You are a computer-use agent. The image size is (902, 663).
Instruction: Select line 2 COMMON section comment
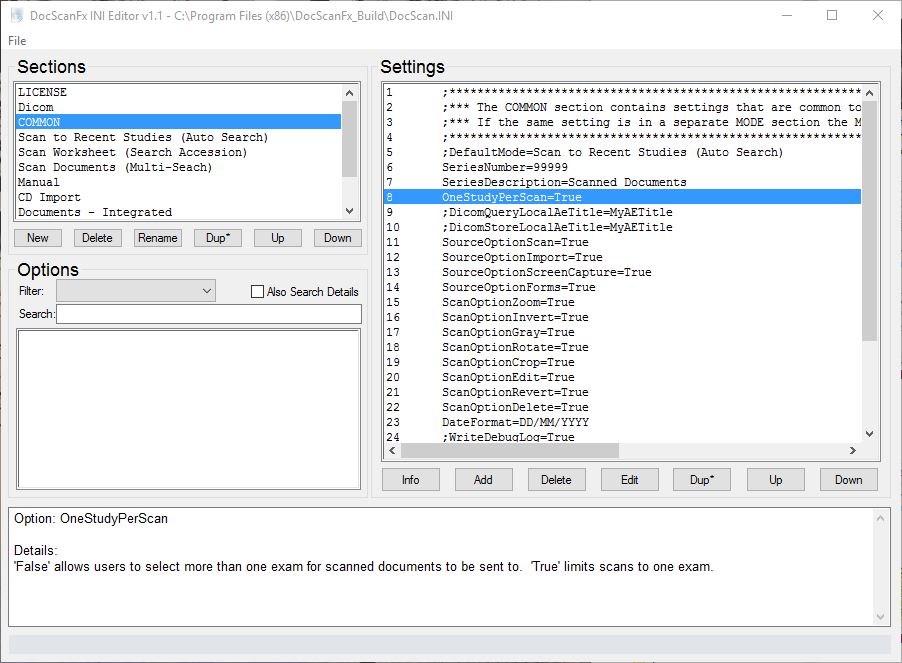coord(622,107)
